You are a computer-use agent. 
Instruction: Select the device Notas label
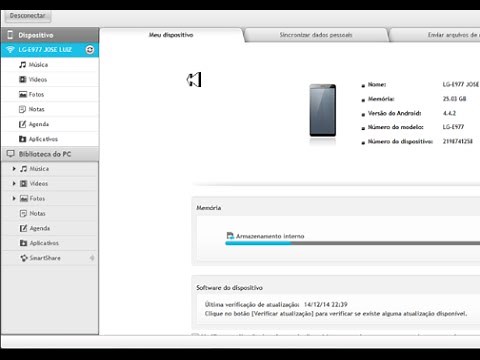pyautogui.click(x=36, y=109)
